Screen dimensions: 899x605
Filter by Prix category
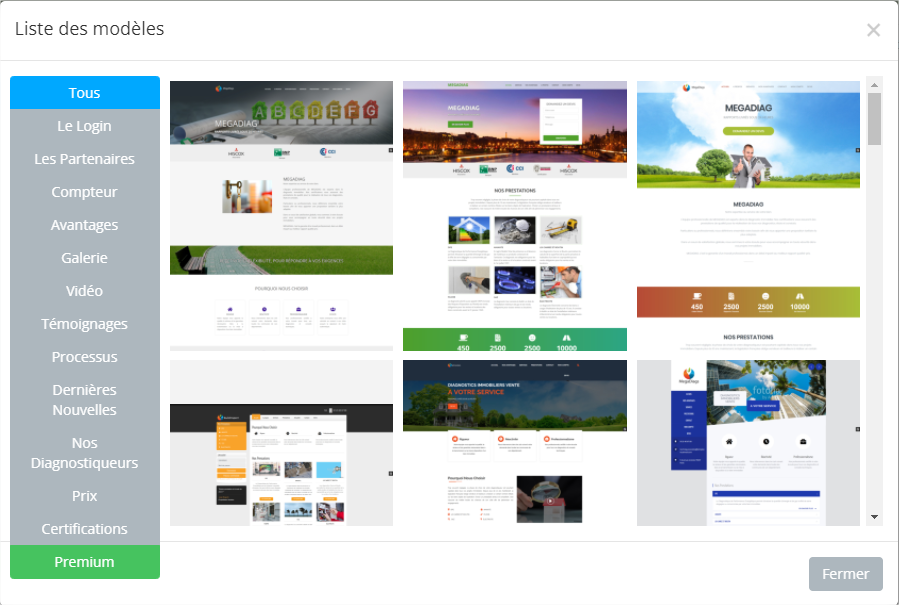point(85,495)
